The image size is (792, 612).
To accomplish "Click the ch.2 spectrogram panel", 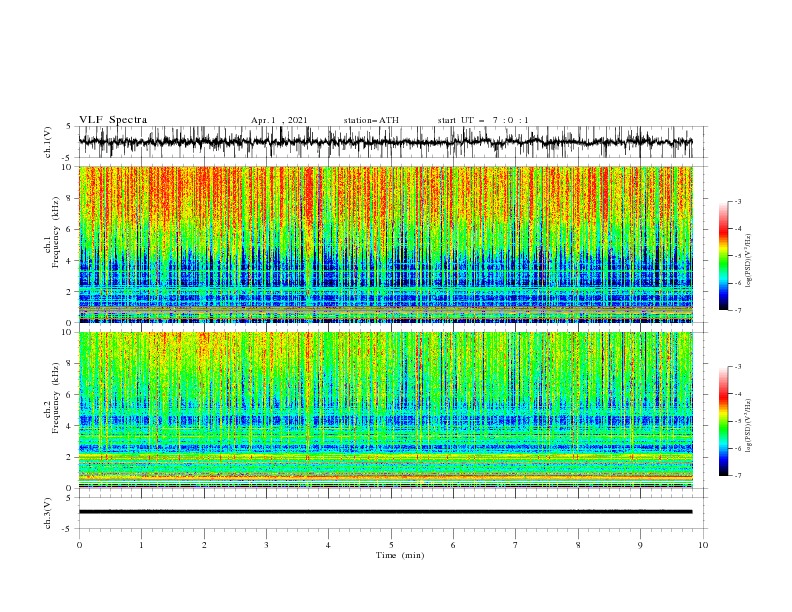I will [x=385, y=410].
